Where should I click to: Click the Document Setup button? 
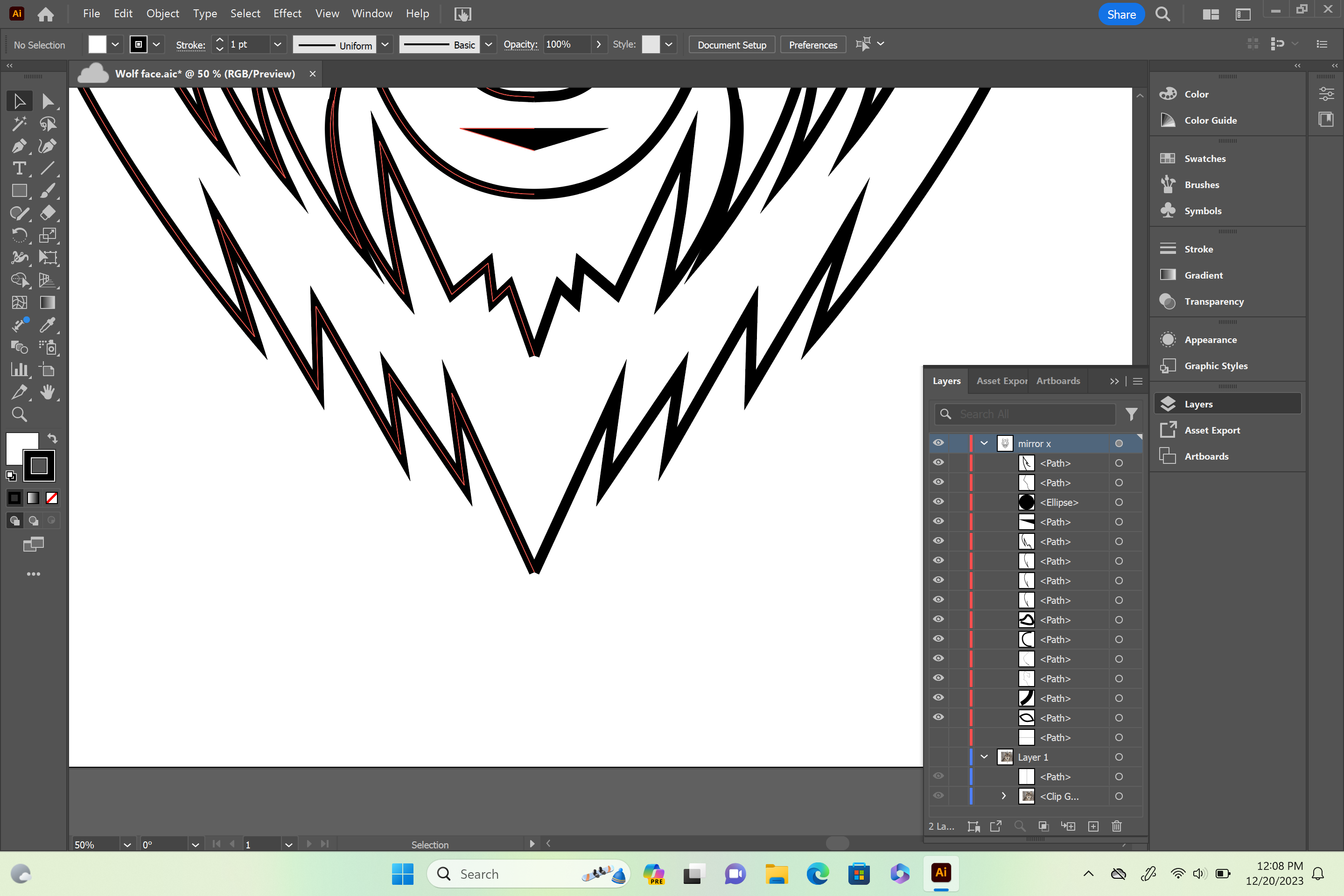[731, 45]
